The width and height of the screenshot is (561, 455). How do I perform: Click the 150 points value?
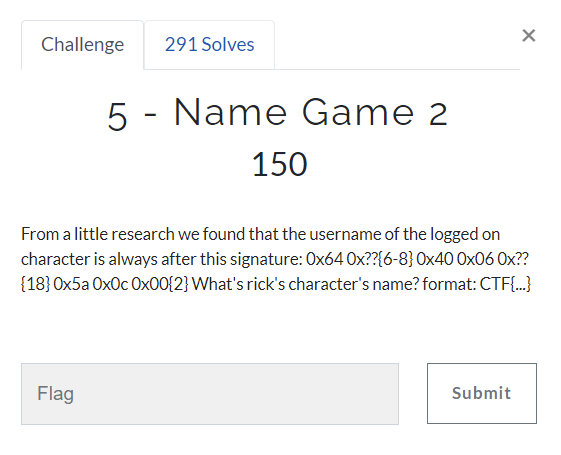[x=279, y=164]
